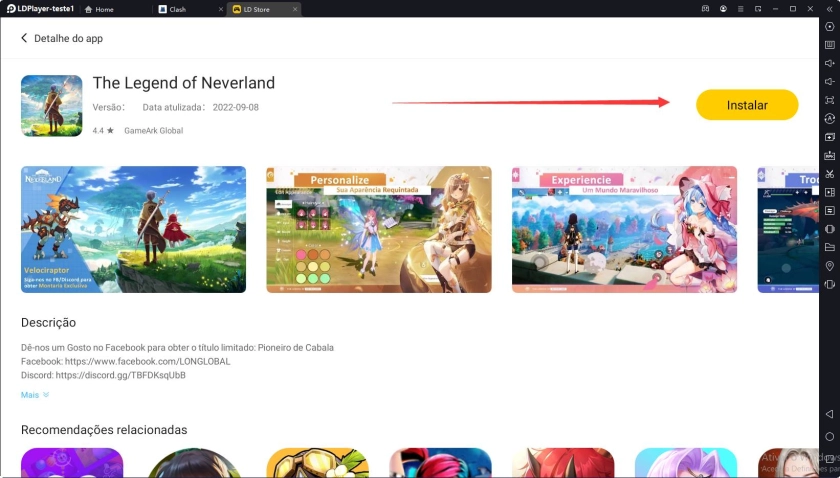
Task: Click the shake device icon
Action: (x=830, y=229)
